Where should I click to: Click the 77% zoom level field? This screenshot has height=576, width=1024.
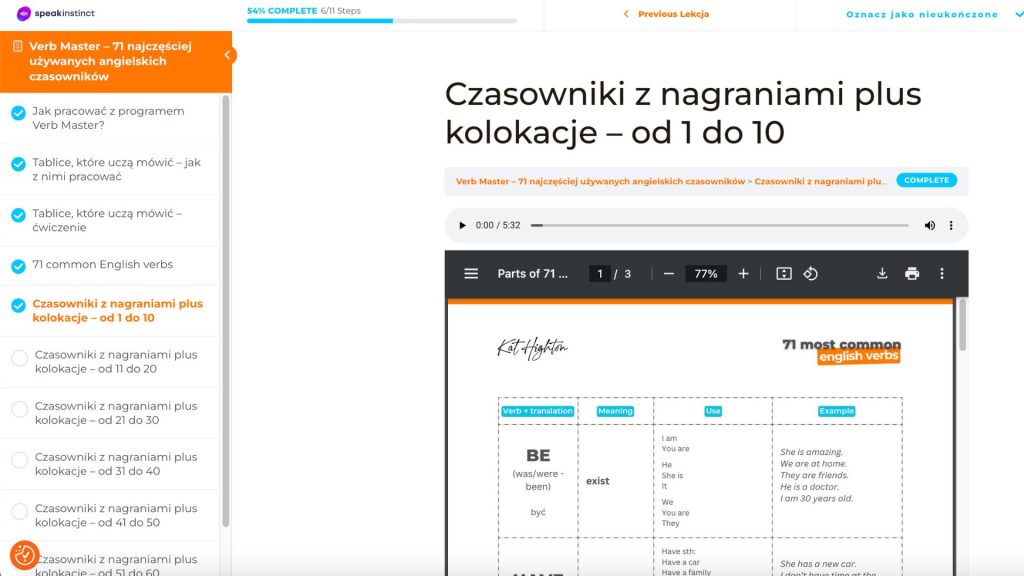(705, 274)
